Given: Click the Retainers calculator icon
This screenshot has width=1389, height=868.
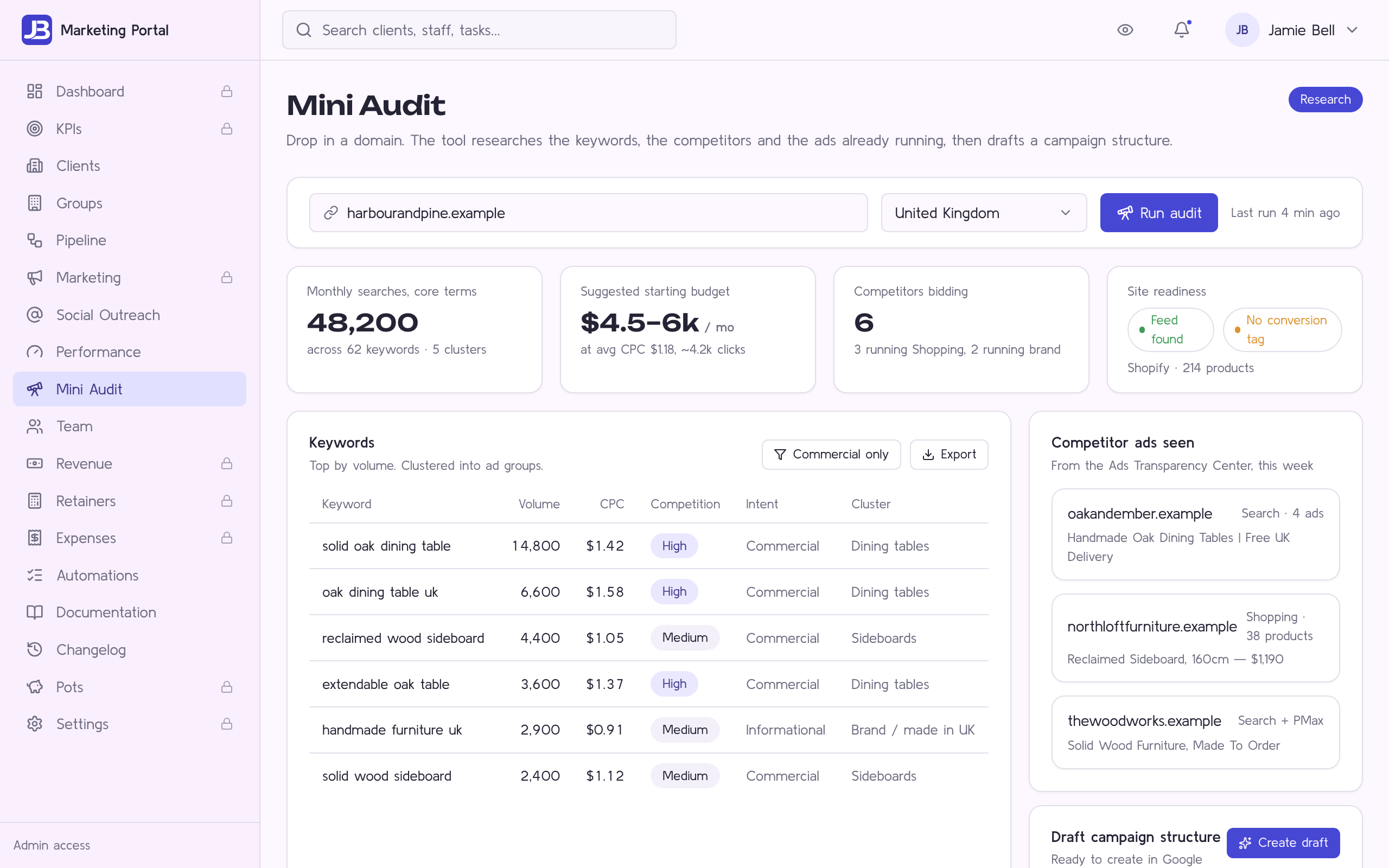Looking at the screenshot, I should [35, 501].
